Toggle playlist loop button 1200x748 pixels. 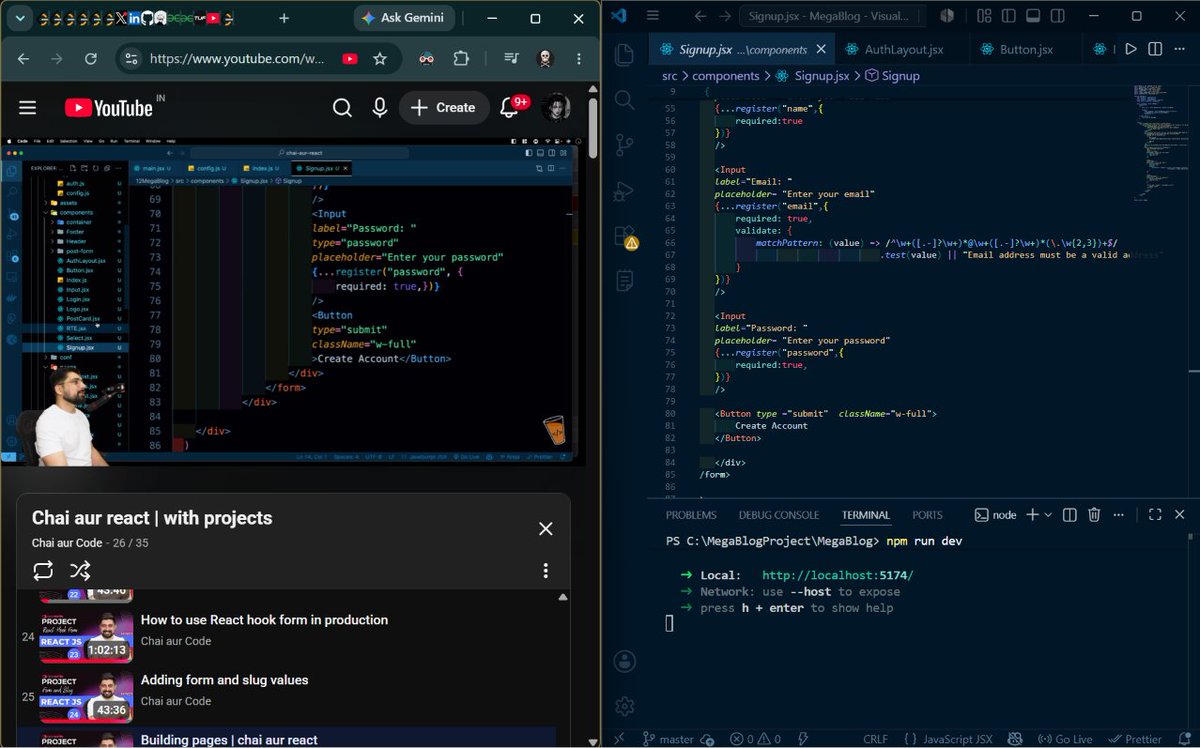(43, 570)
